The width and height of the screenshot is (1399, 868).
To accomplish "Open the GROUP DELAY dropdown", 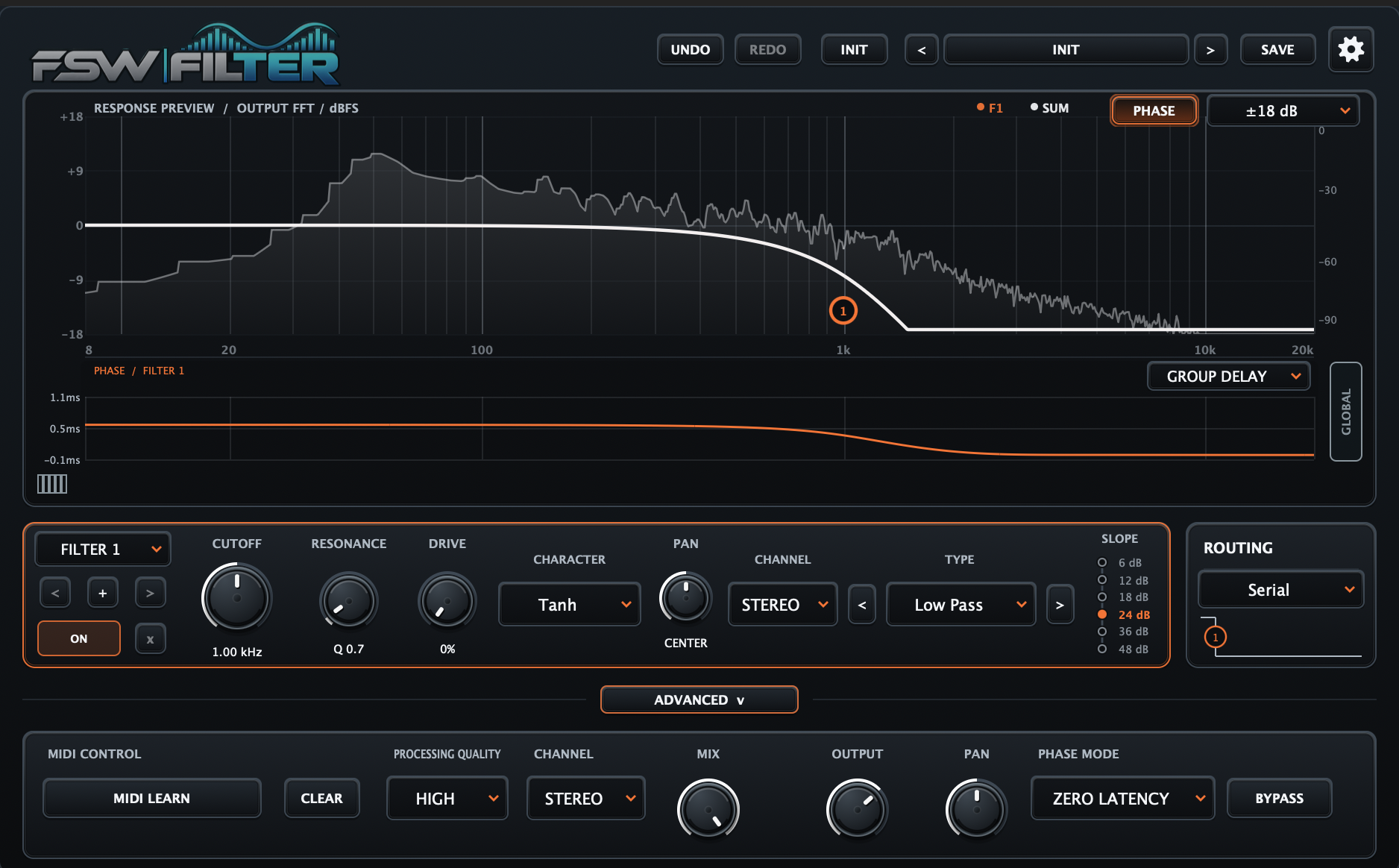I will click(1228, 377).
